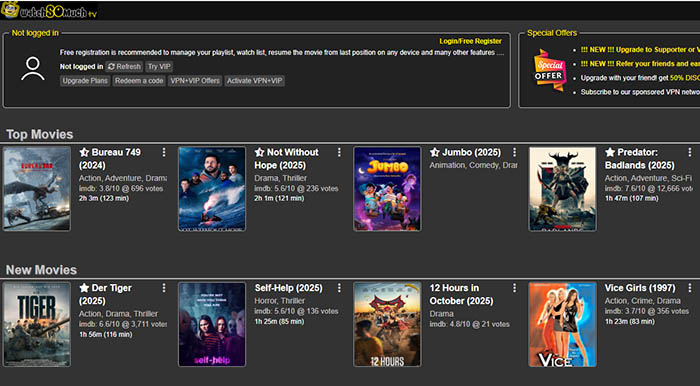Open three-dot menu for Vice Girls (1997)

[690, 288]
